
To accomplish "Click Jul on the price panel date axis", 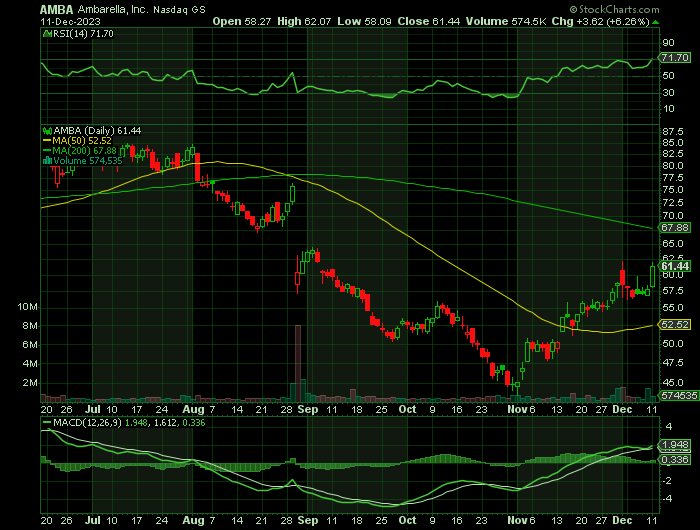I will pyautogui.click(x=92, y=409).
